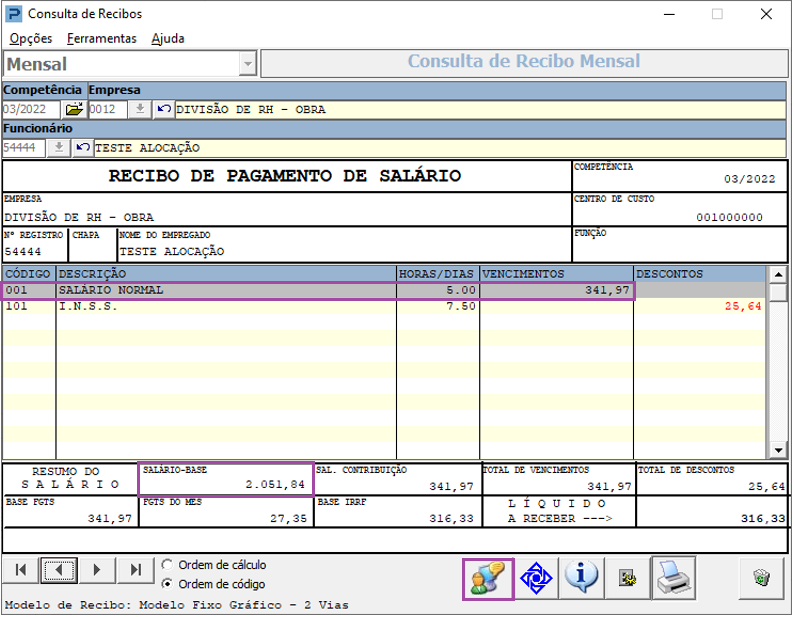794x617 pixels.
Task: Click the 341,97 value in the Vencimentos column
Action: click(607, 290)
